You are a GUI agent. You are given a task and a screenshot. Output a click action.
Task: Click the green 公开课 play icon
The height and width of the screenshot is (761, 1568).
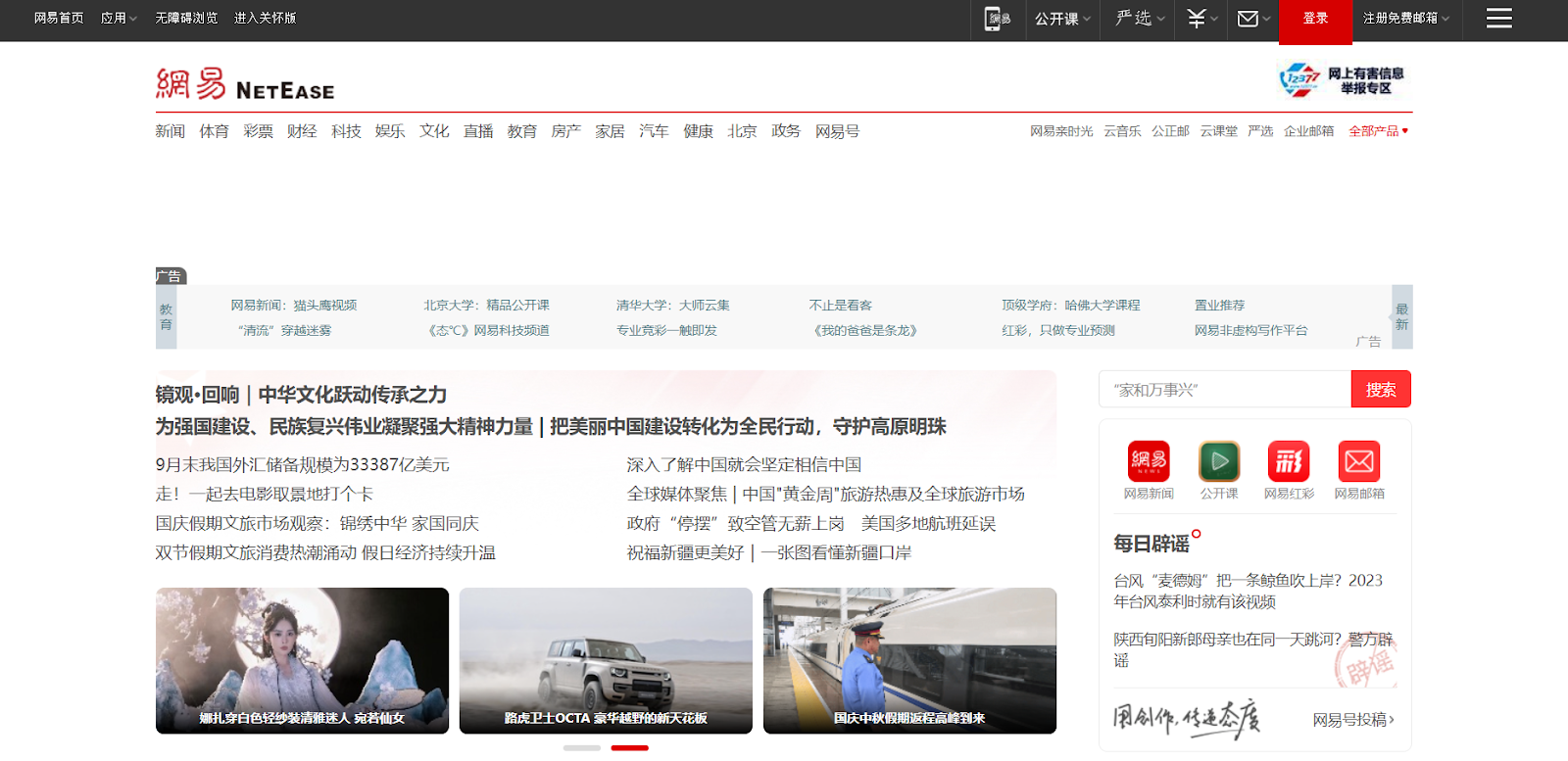[x=1219, y=461]
